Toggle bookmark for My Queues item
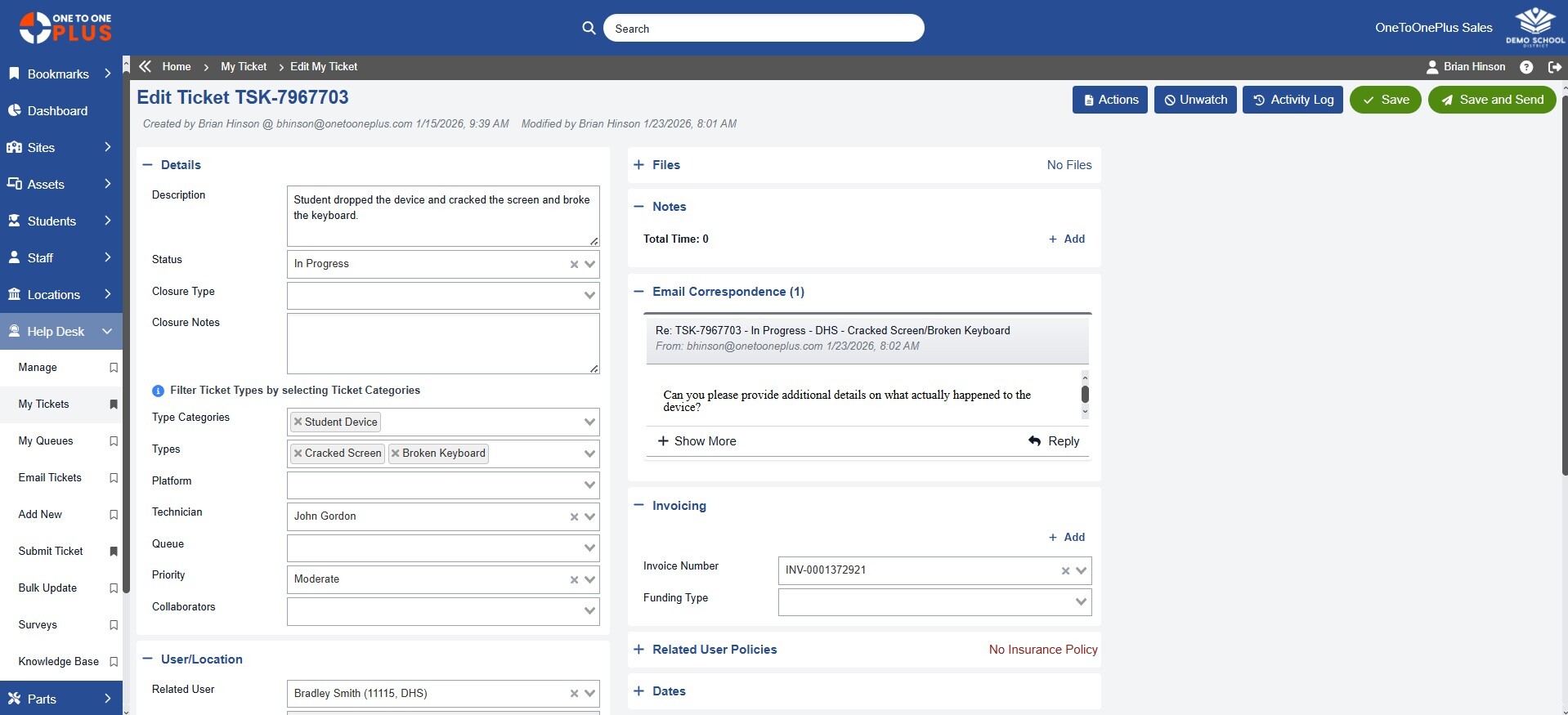This screenshot has height=715, width=1568. click(114, 441)
